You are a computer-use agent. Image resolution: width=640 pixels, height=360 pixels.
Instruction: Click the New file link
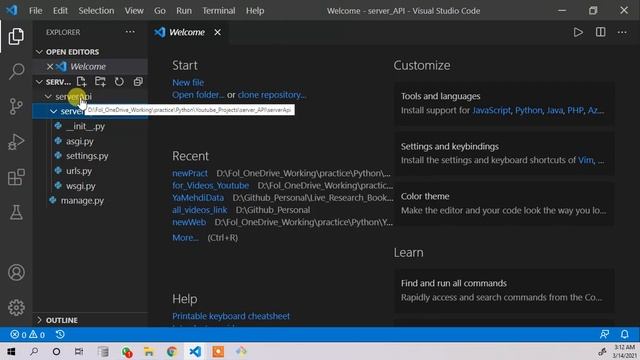pyautogui.click(x=188, y=82)
